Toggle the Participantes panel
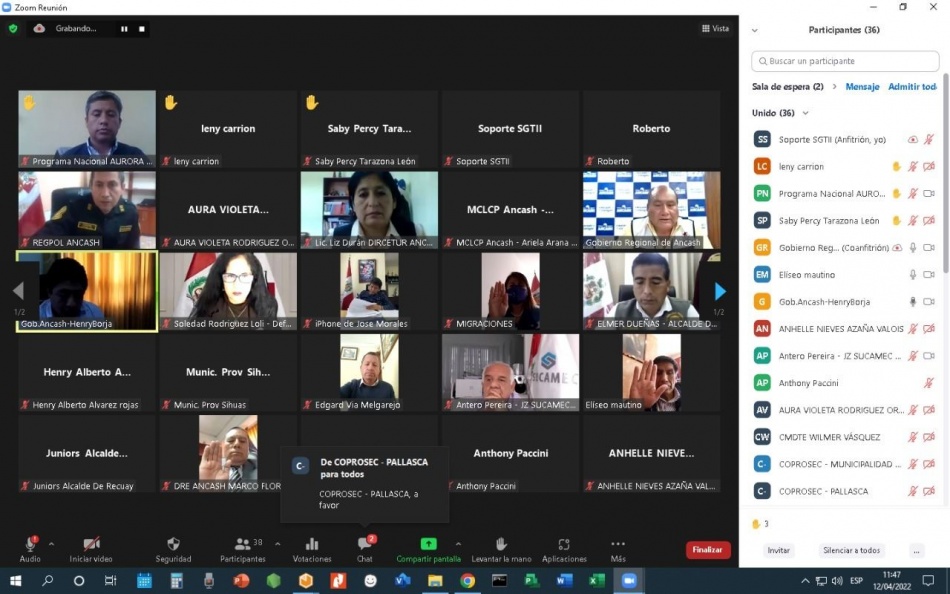 pos(242,544)
